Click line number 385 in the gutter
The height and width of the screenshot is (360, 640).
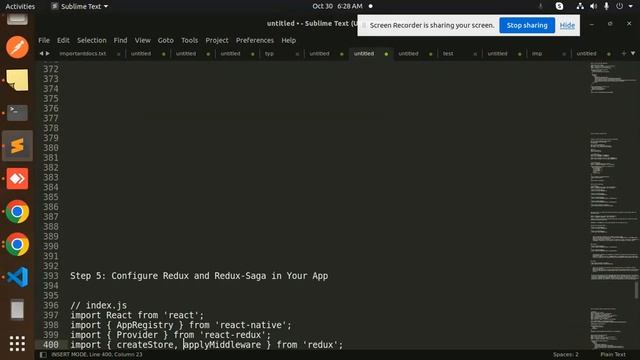[51, 197]
